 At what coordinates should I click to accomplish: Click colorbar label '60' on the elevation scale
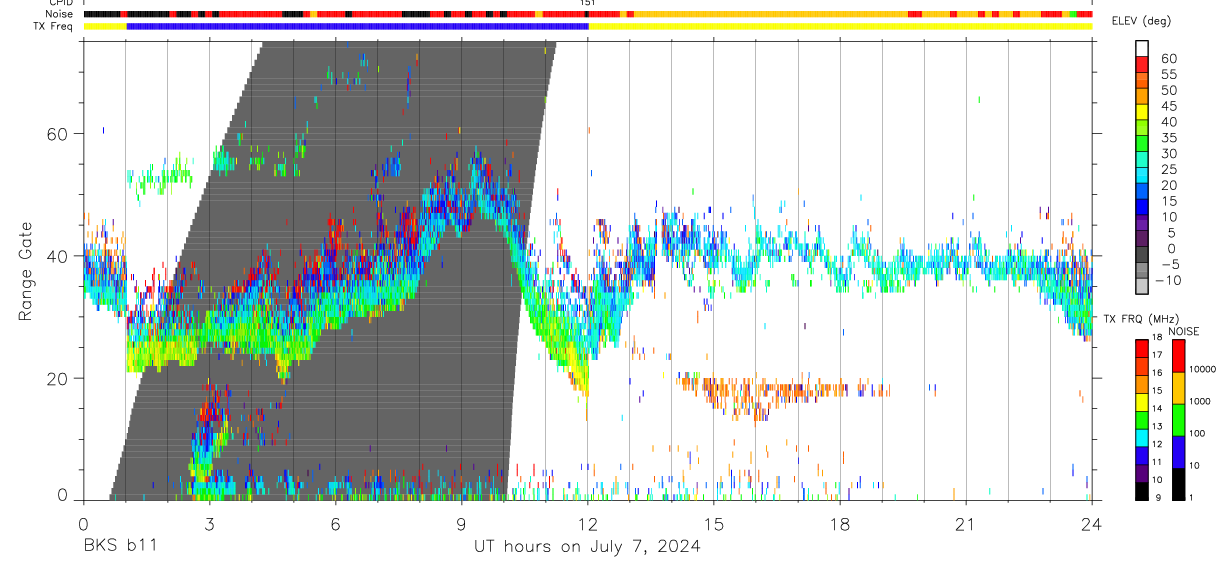pyautogui.click(x=1169, y=58)
